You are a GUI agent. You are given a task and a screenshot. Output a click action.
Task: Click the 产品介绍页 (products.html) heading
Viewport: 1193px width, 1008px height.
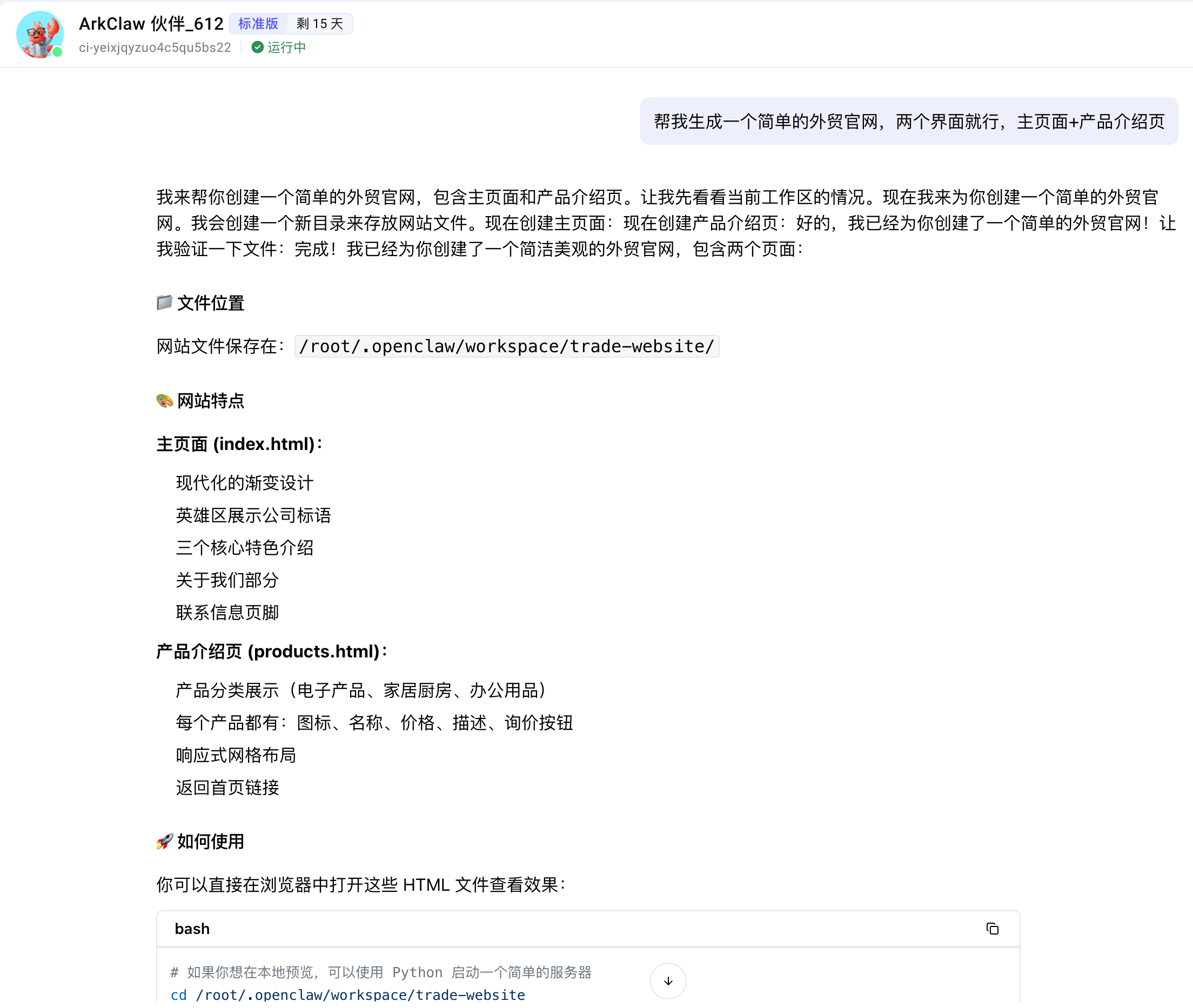tap(272, 651)
